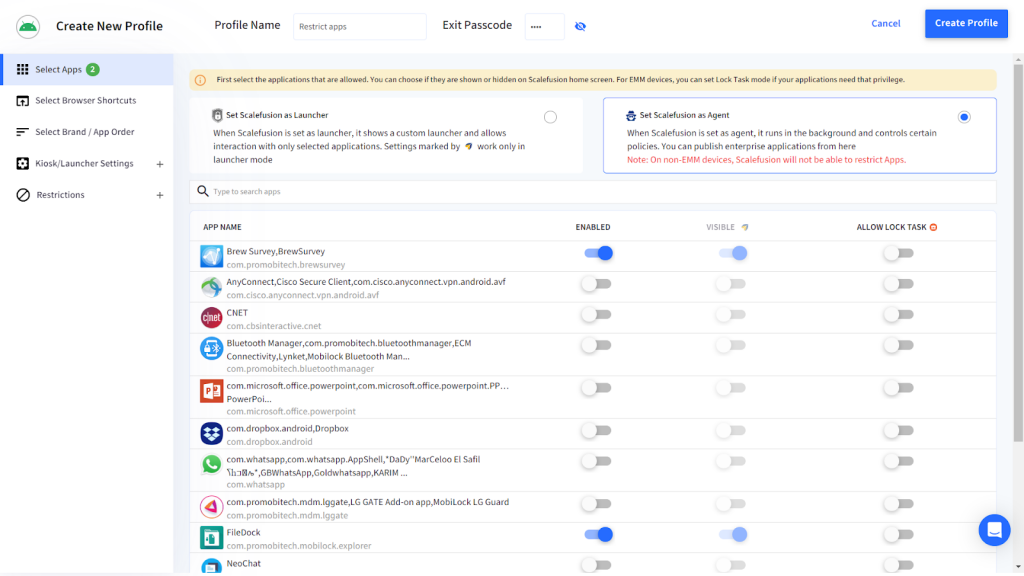1024x576 pixels.
Task: Open the Restrictions section
Action: coord(87,195)
